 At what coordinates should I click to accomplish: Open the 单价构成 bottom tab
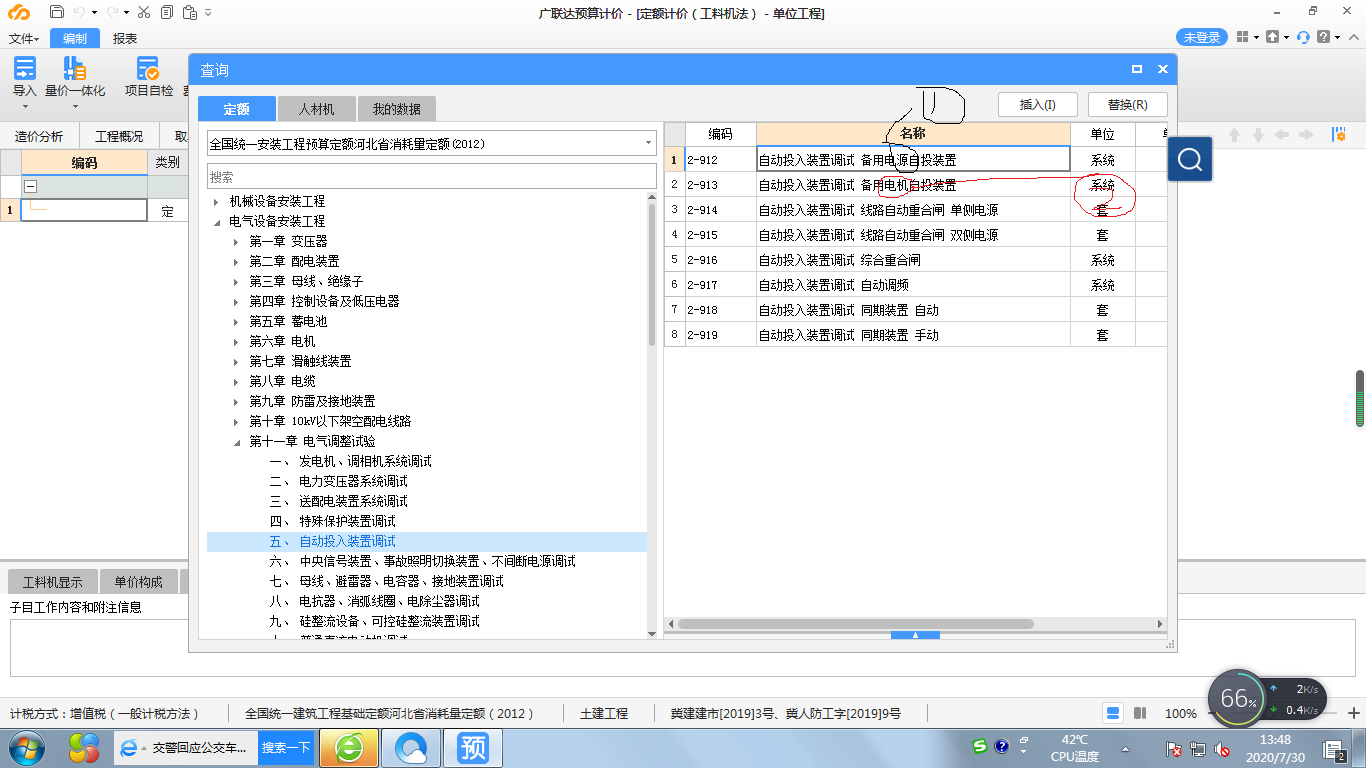pos(138,582)
